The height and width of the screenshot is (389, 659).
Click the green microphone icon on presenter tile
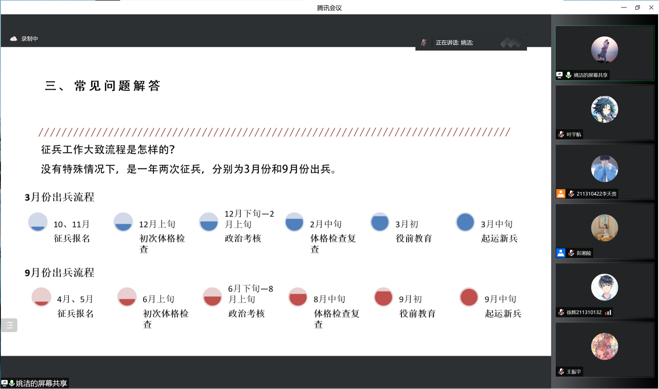569,75
